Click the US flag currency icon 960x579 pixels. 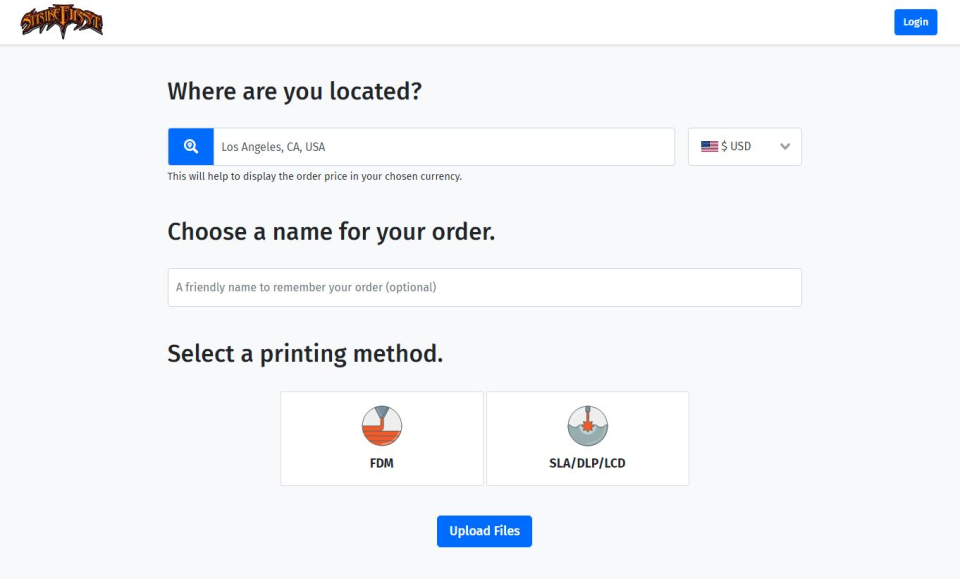coord(710,146)
